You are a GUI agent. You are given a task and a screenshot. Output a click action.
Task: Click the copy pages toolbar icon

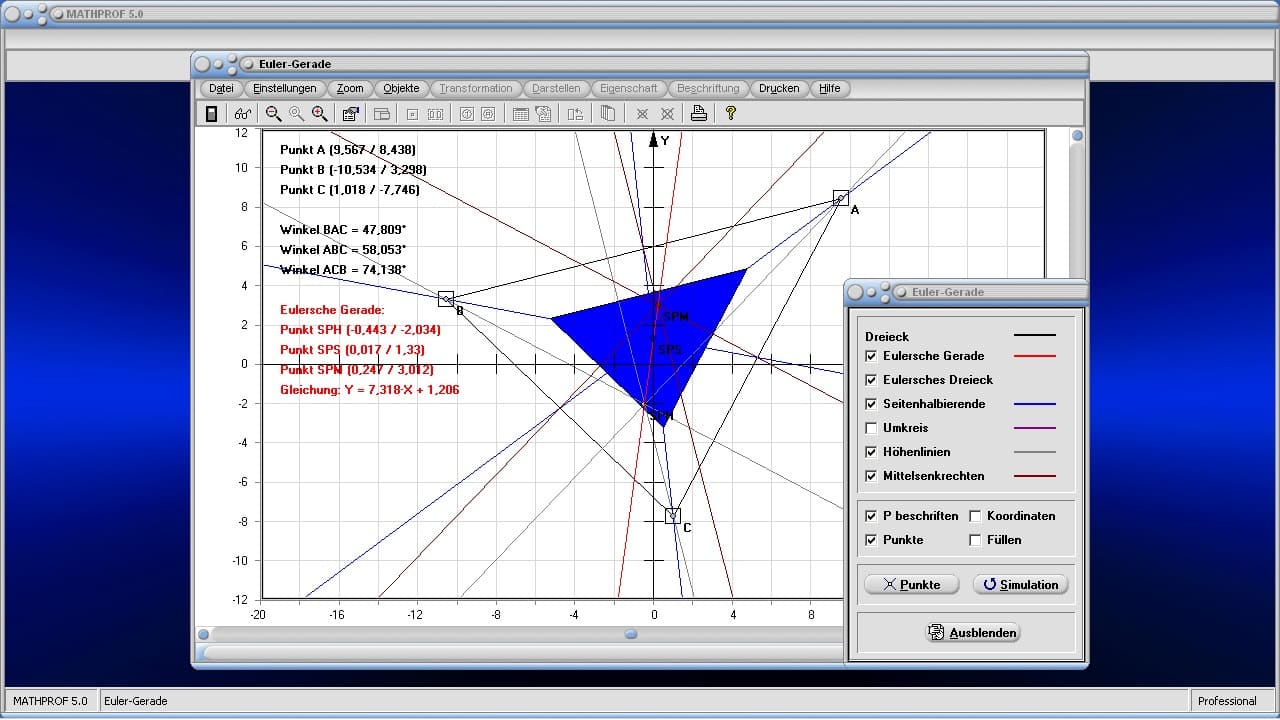pos(607,114)
